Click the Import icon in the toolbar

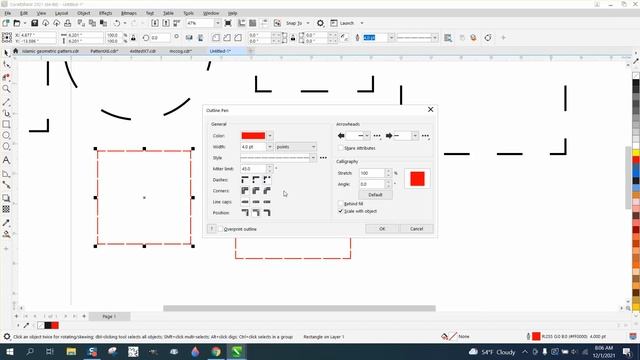pos(155,23)
